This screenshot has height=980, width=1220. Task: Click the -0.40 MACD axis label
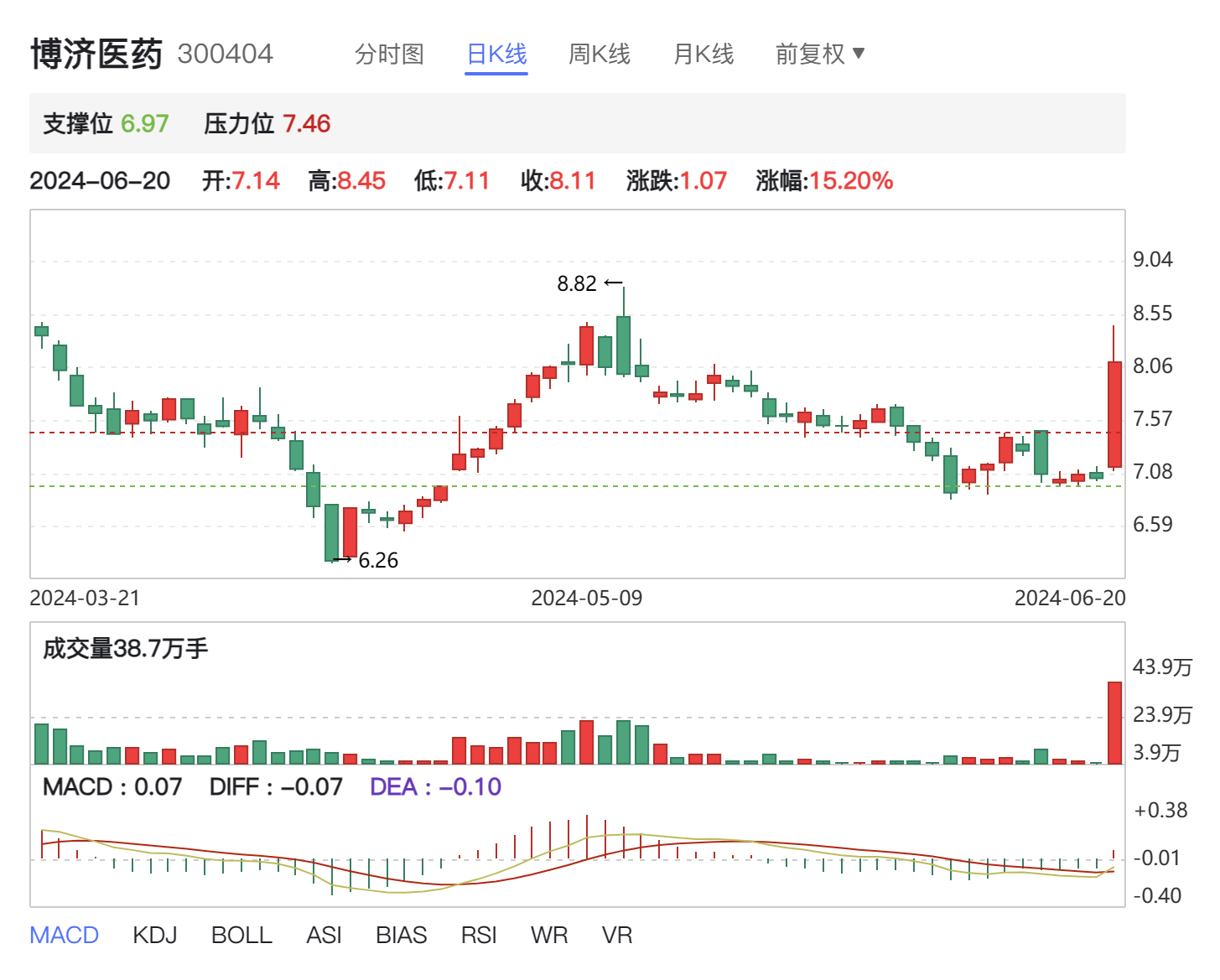(1157, 896)
